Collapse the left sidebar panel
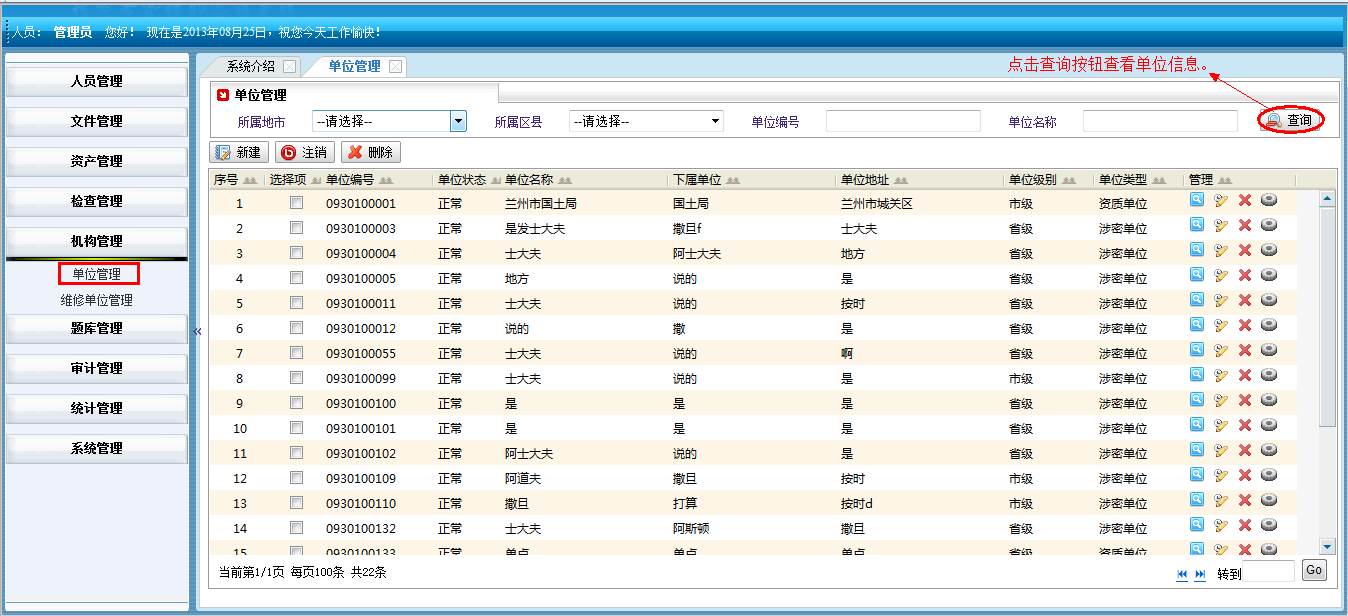Screen dimensions: 1348x616 [197, 332]
